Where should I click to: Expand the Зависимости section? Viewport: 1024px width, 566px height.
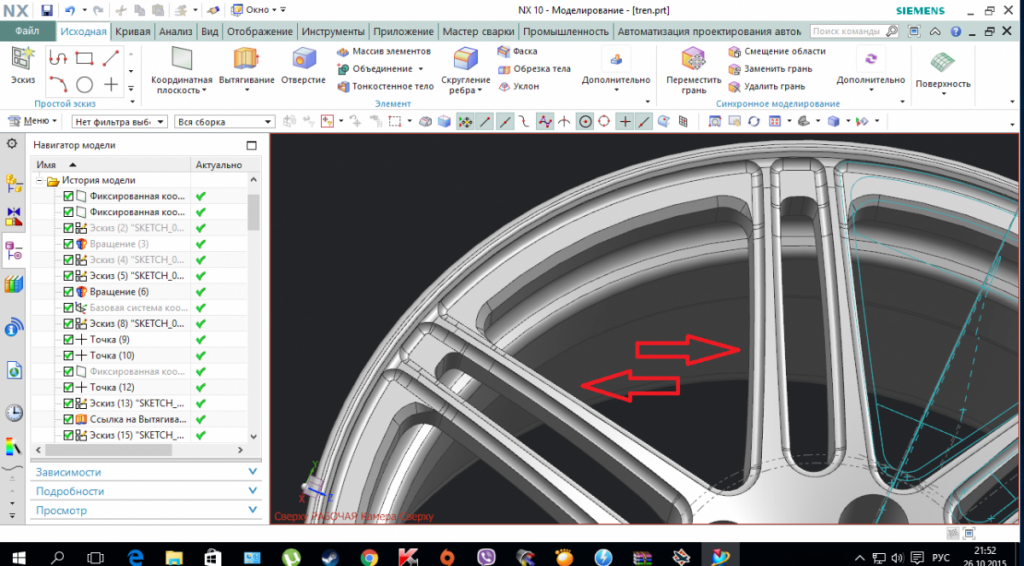click(x=145, y=472)
